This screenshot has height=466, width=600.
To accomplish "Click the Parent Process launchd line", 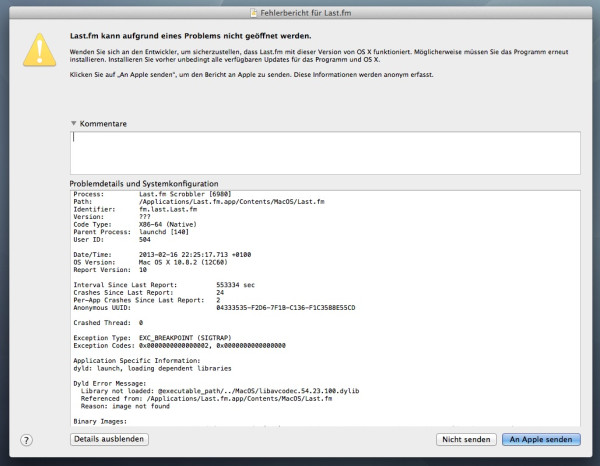I will click(131, 232).
